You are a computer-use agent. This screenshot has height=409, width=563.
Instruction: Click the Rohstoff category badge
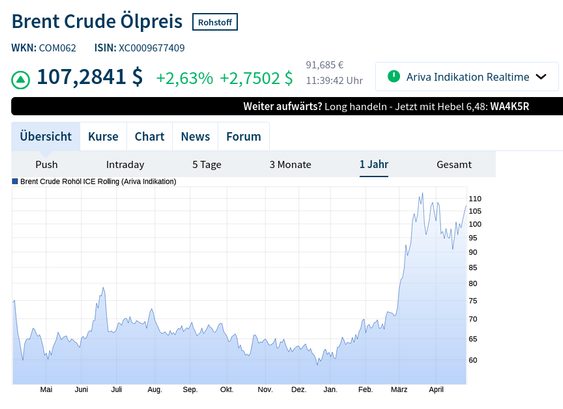(x=215, y=22)
